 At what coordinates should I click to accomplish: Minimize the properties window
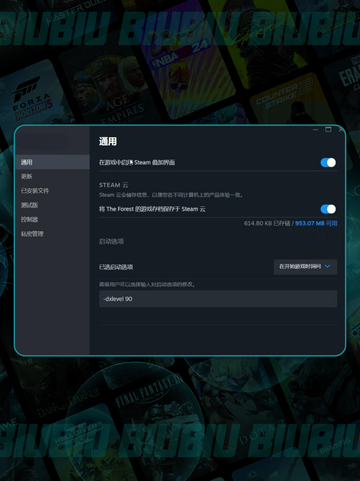pos(315,129)
